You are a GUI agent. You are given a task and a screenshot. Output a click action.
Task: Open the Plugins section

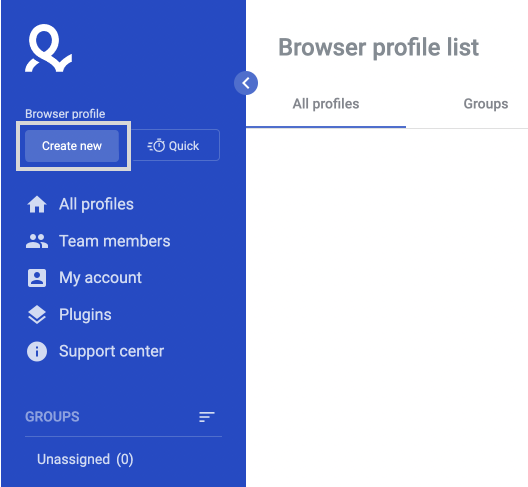tap(85, 315)
